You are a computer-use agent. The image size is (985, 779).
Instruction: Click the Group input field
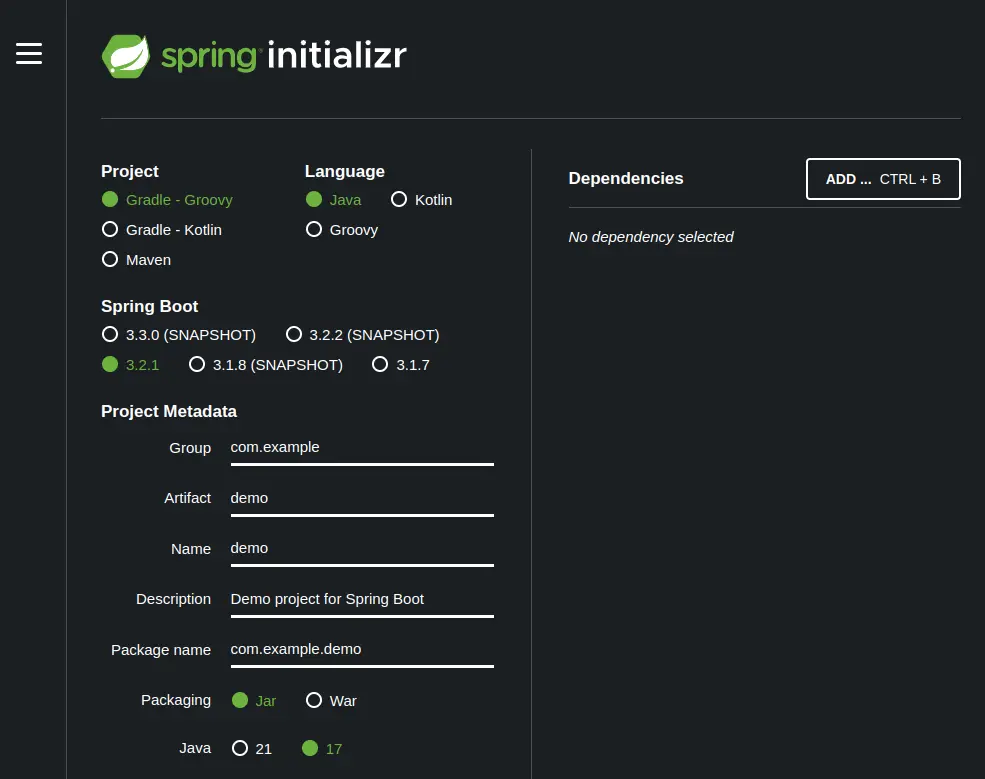[x=362, y=449]
